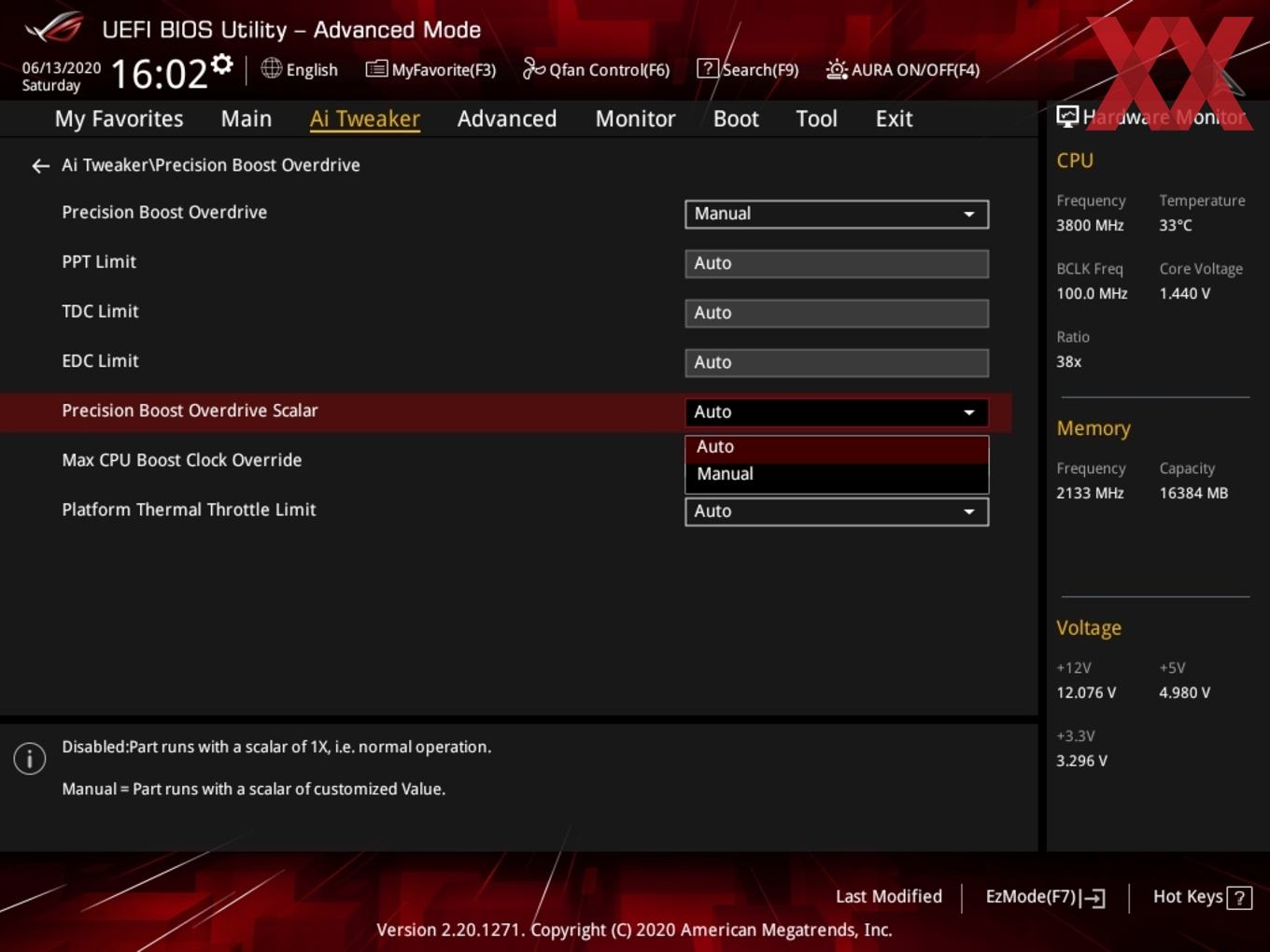Click the CPU temperature value 33°C
Image resolution: width=1270 pixels, height=952 pixels.
pyautogui.click(x=1176, y=225)
